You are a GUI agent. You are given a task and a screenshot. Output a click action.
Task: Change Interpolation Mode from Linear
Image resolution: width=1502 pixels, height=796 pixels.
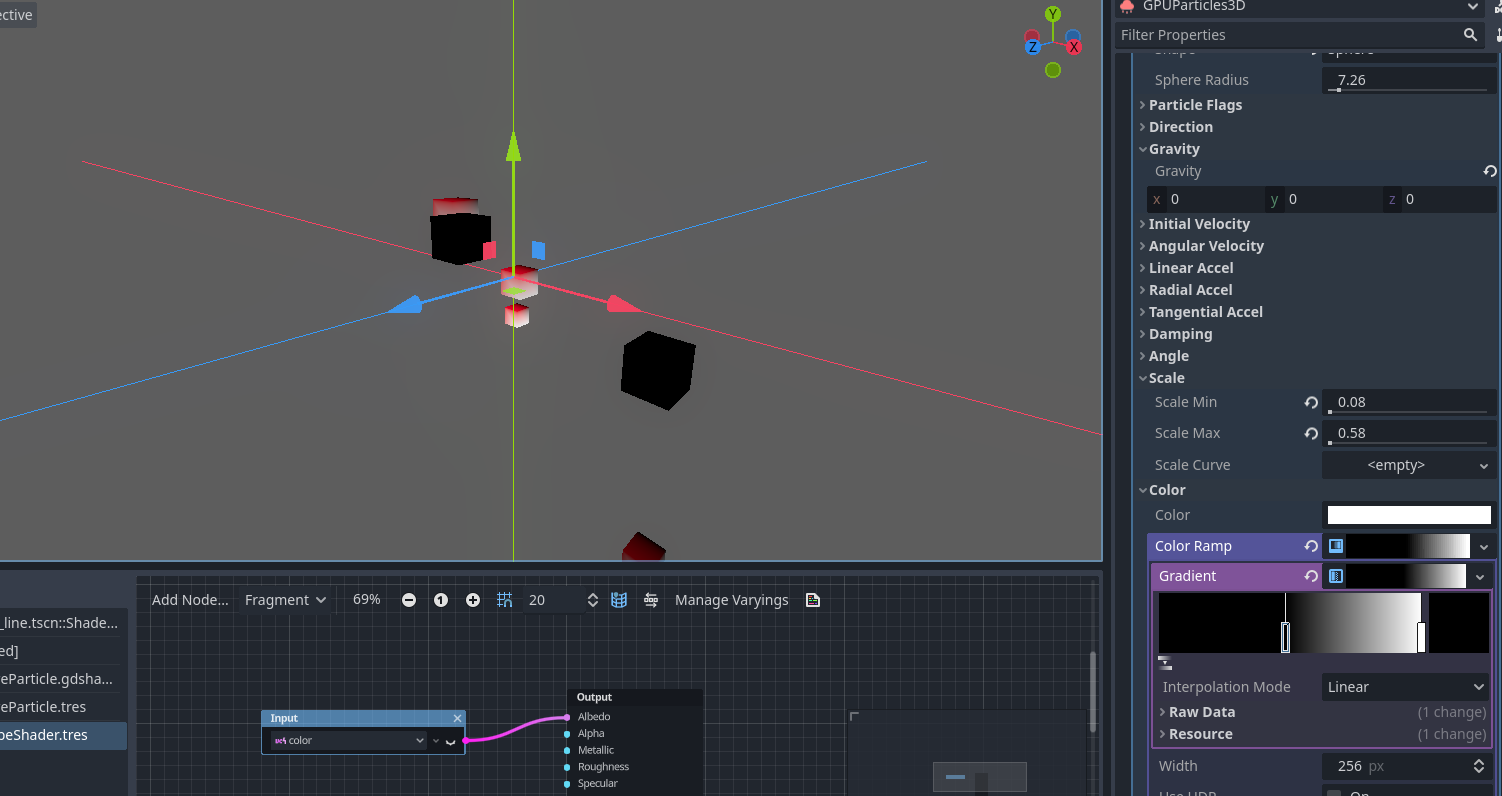1404,687
